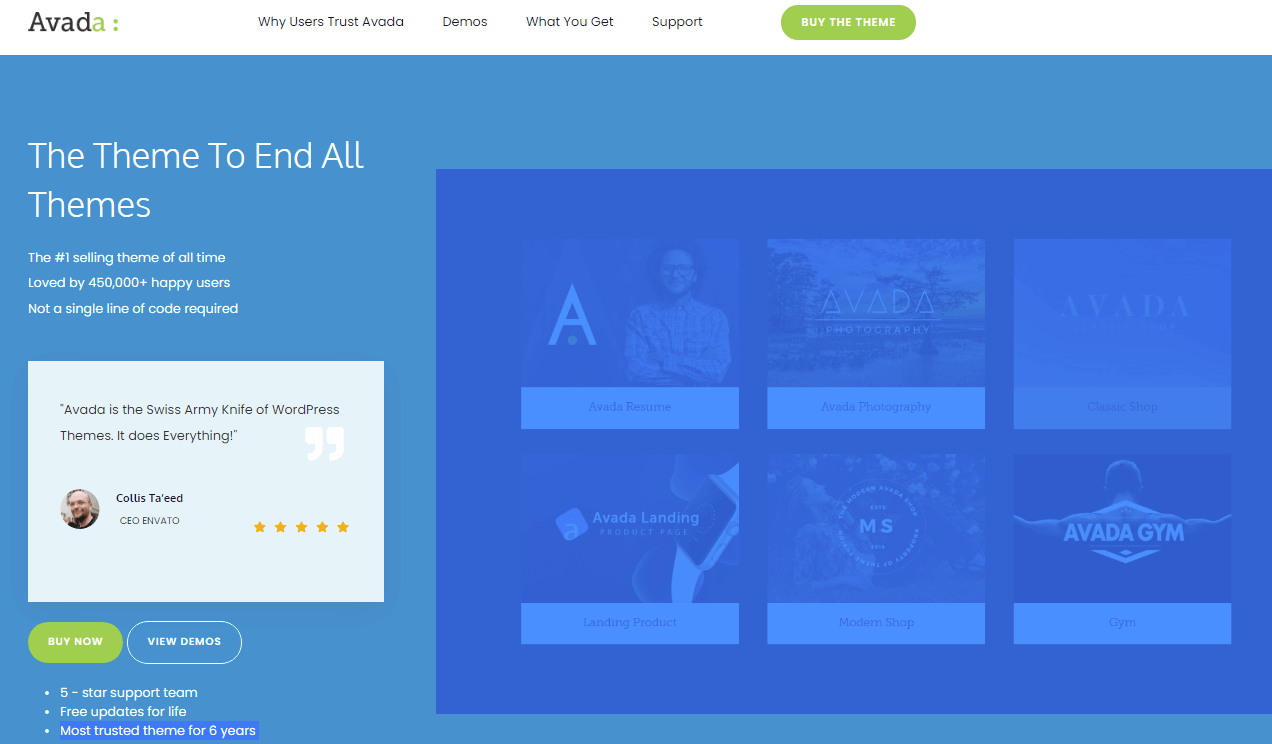Click the Swiss Army Knife testimonial quote
The width and height of the screenshot is (1272, 744).
click(x=200, y=423)
